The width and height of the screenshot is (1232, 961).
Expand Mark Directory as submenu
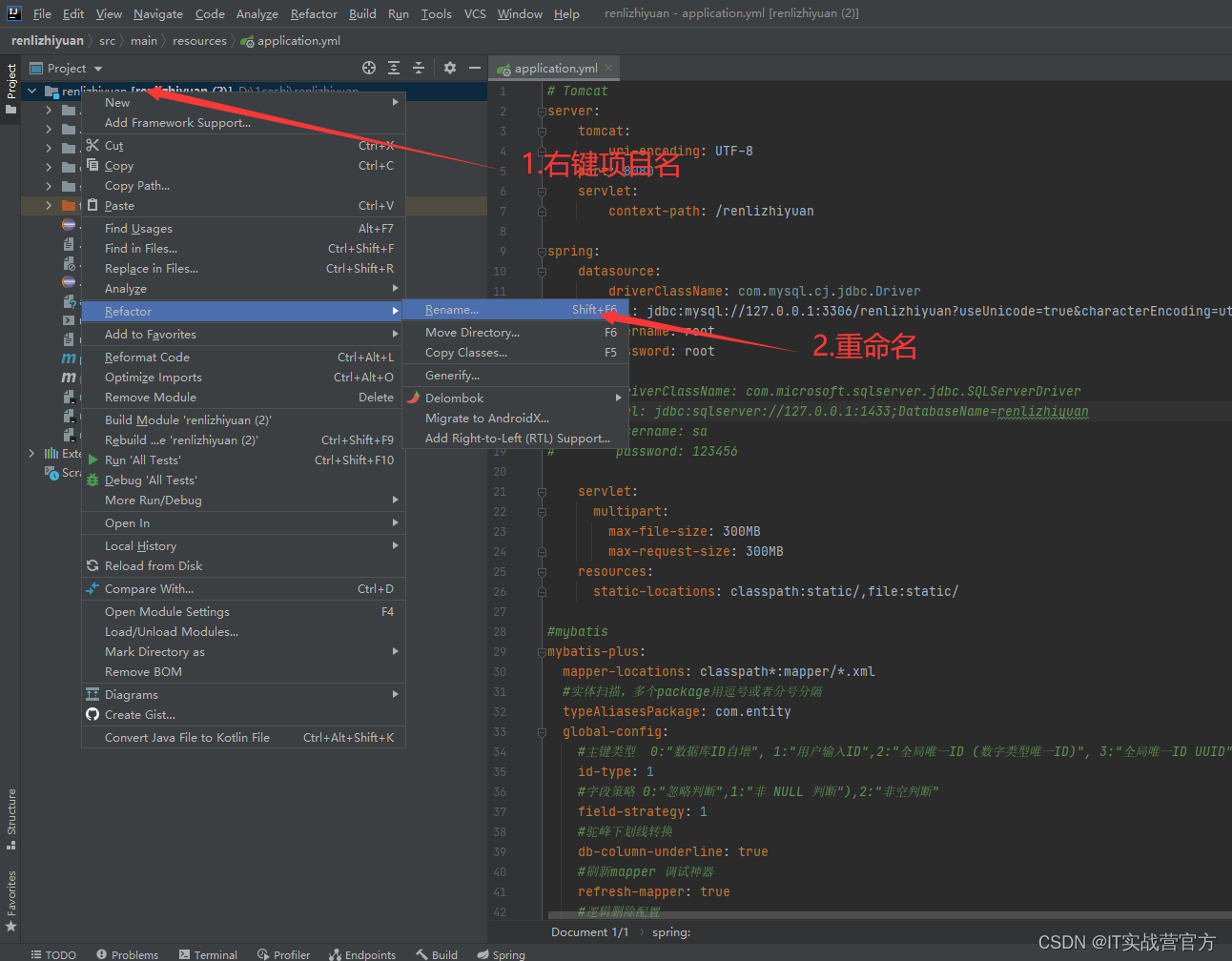(x=244, y=652)
